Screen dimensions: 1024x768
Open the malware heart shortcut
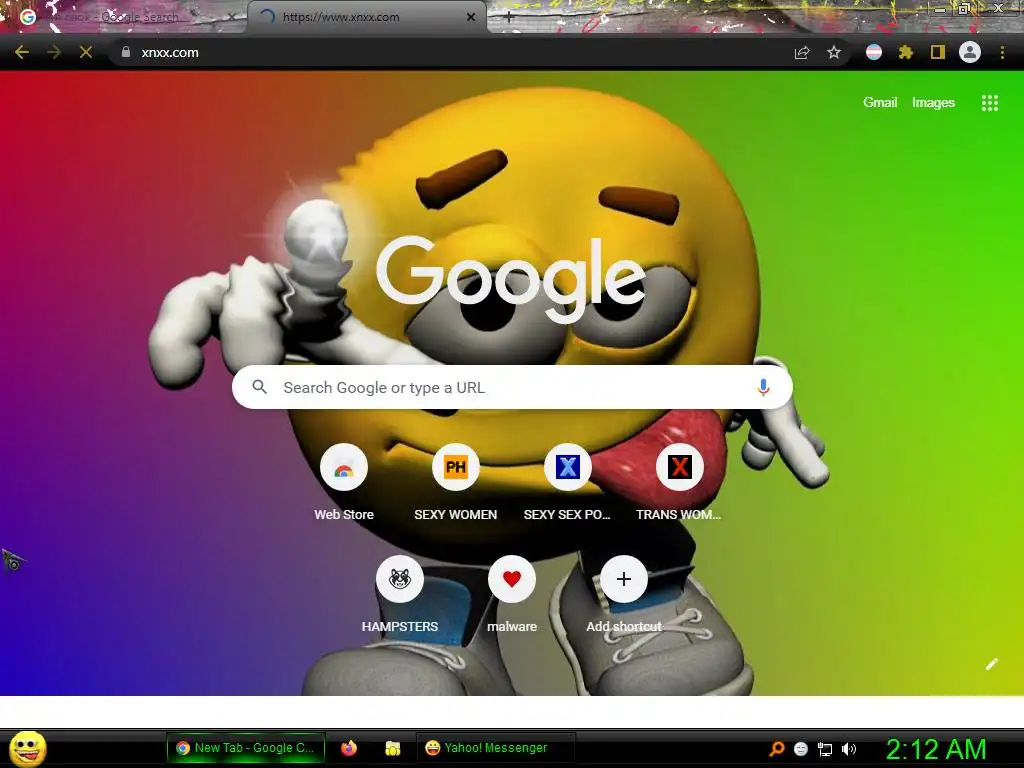512,579
